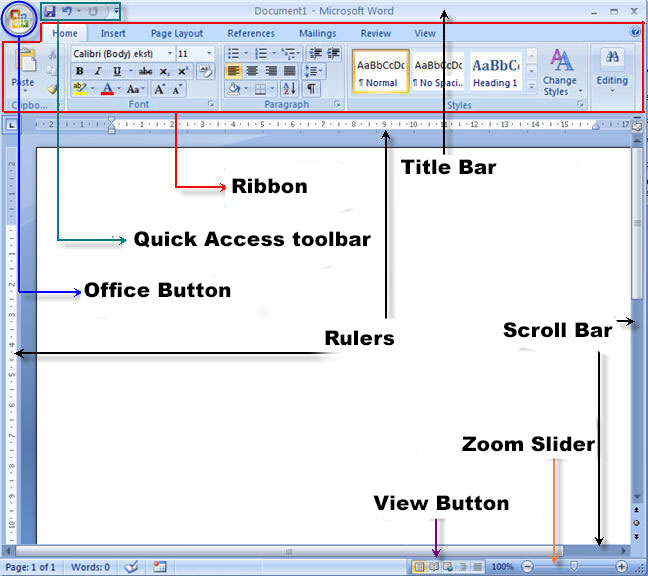The height and width of the screenshot is (576, 648).
Task: Clear formatting with the eraser icon
Action: tap(205, 71)
